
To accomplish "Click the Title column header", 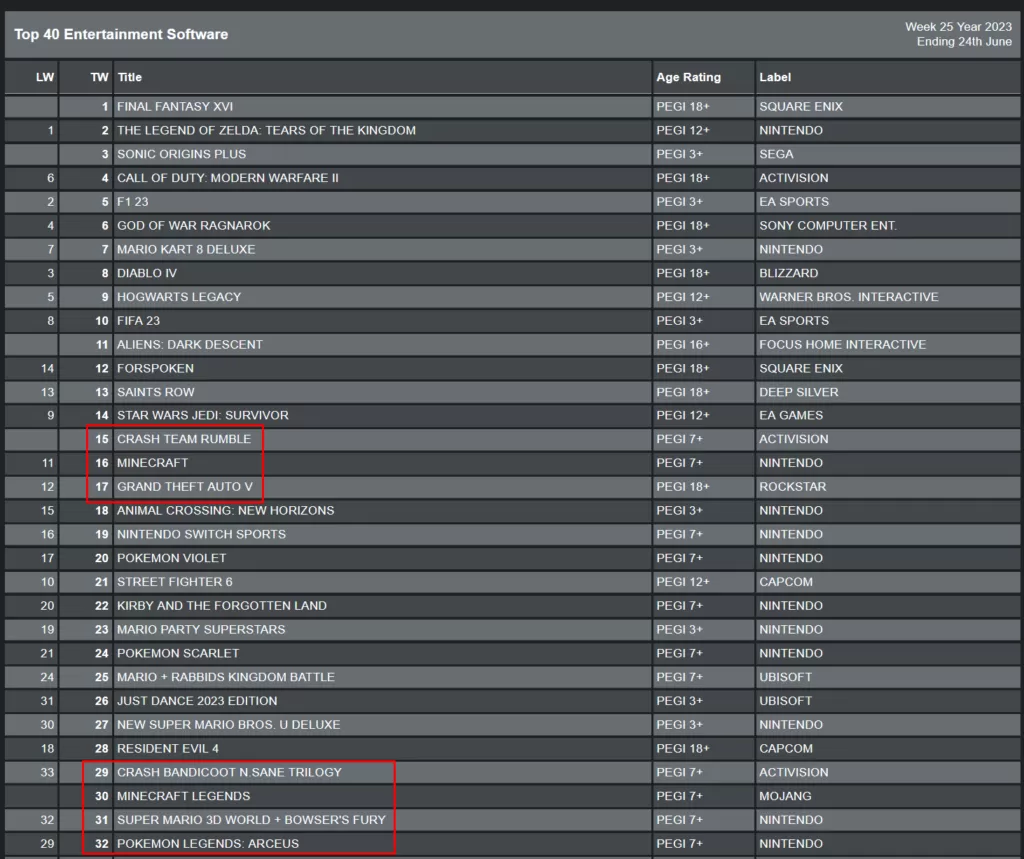I will pos(130,77).
